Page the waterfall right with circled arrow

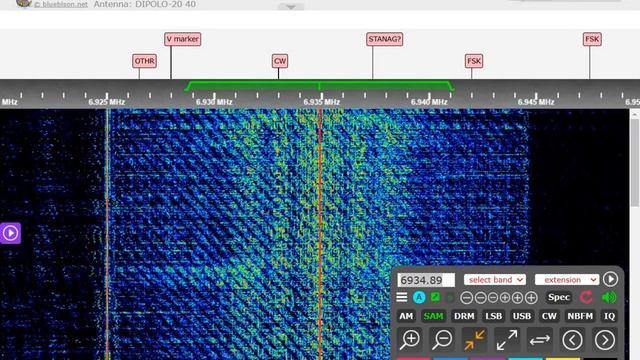tap(605, 340)
